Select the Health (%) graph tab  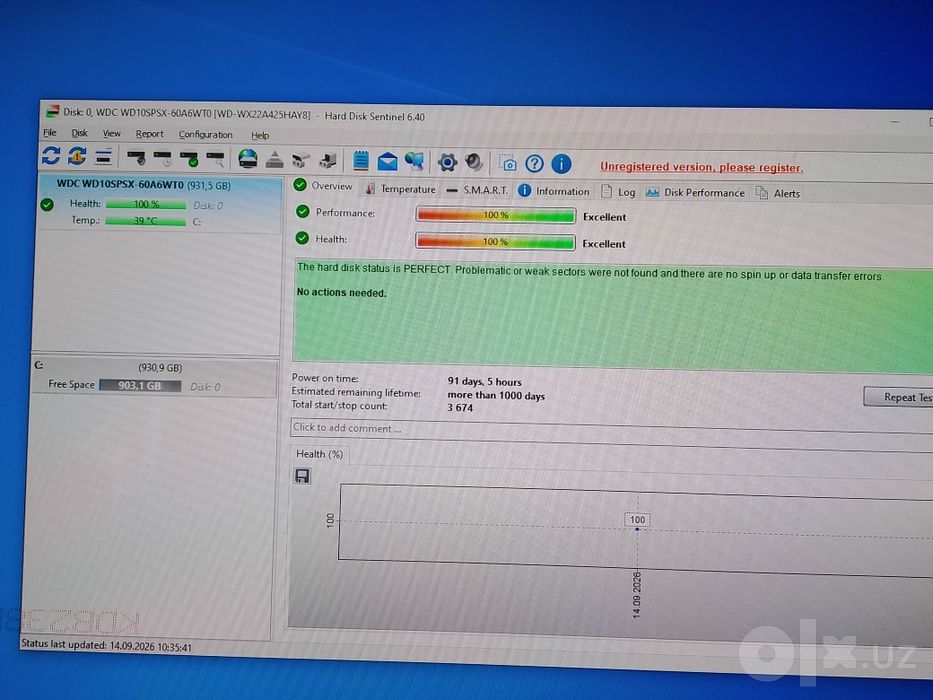(320, 454)
